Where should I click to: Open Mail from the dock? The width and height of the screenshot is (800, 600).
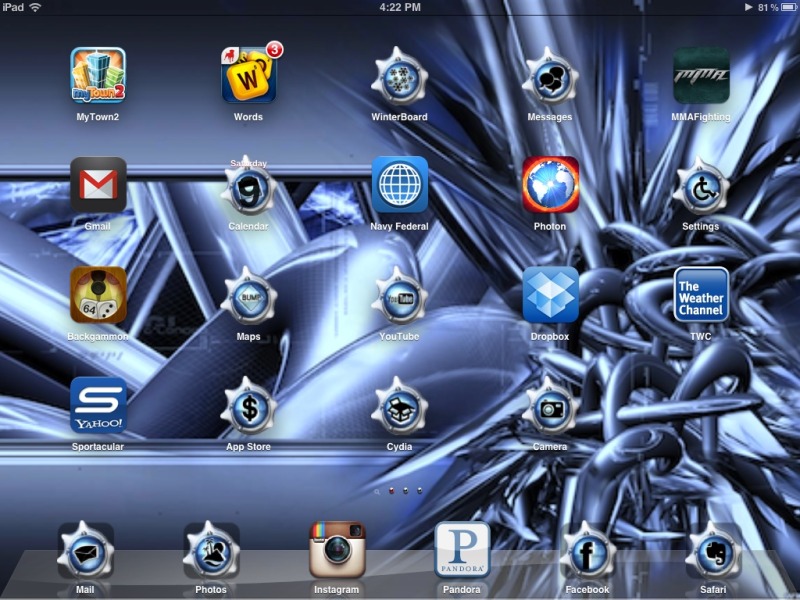pos(85,551)
